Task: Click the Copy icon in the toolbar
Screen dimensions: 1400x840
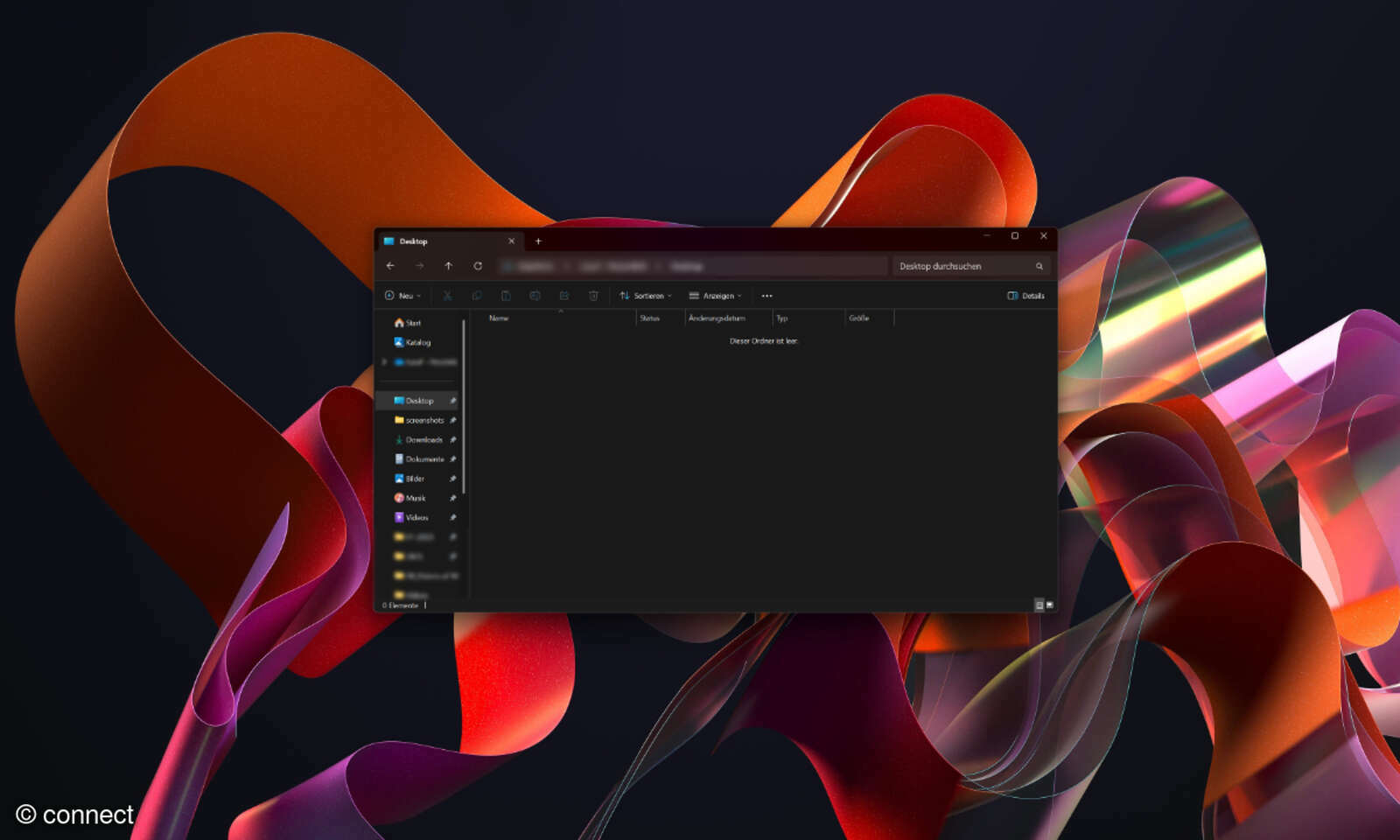Action: coord(478,296)
